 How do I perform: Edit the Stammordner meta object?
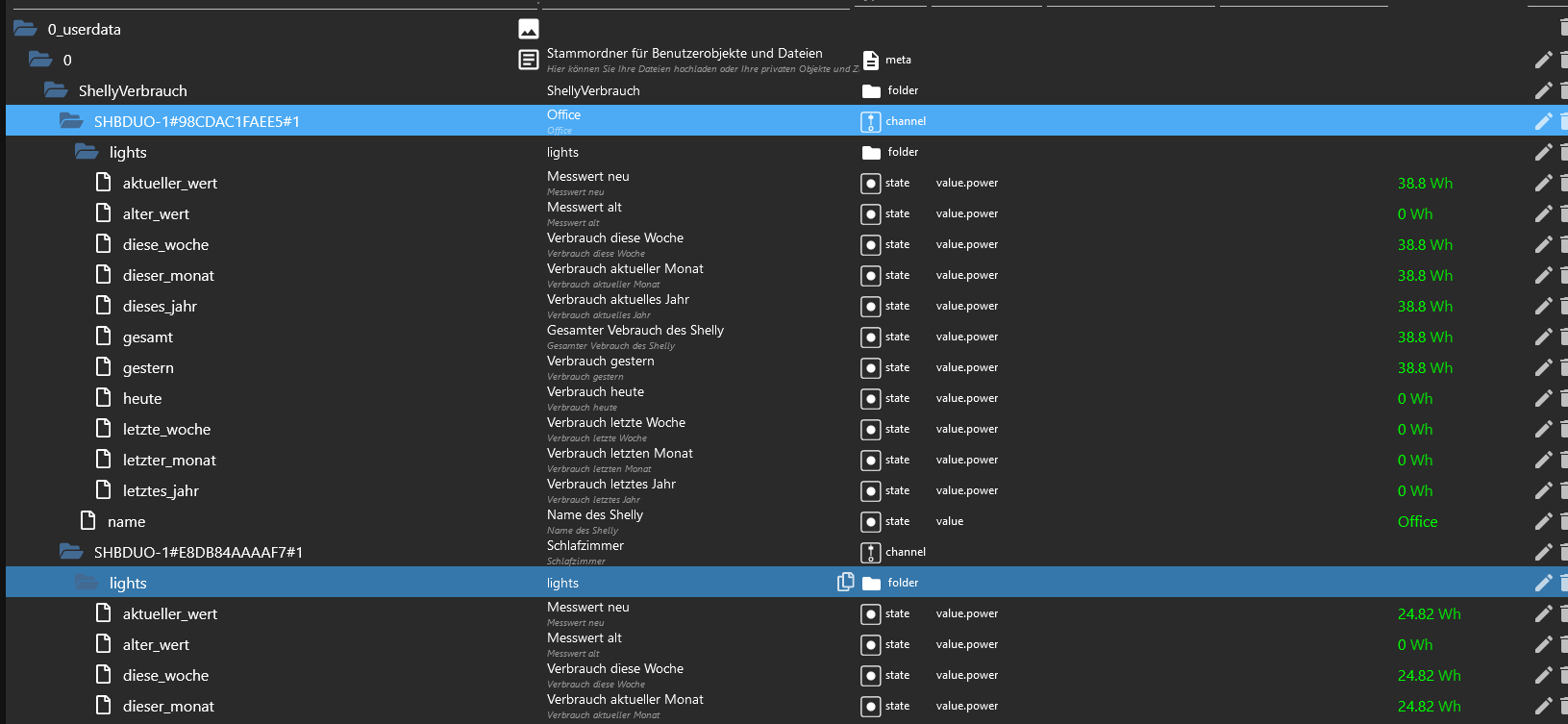[1543, 60]
